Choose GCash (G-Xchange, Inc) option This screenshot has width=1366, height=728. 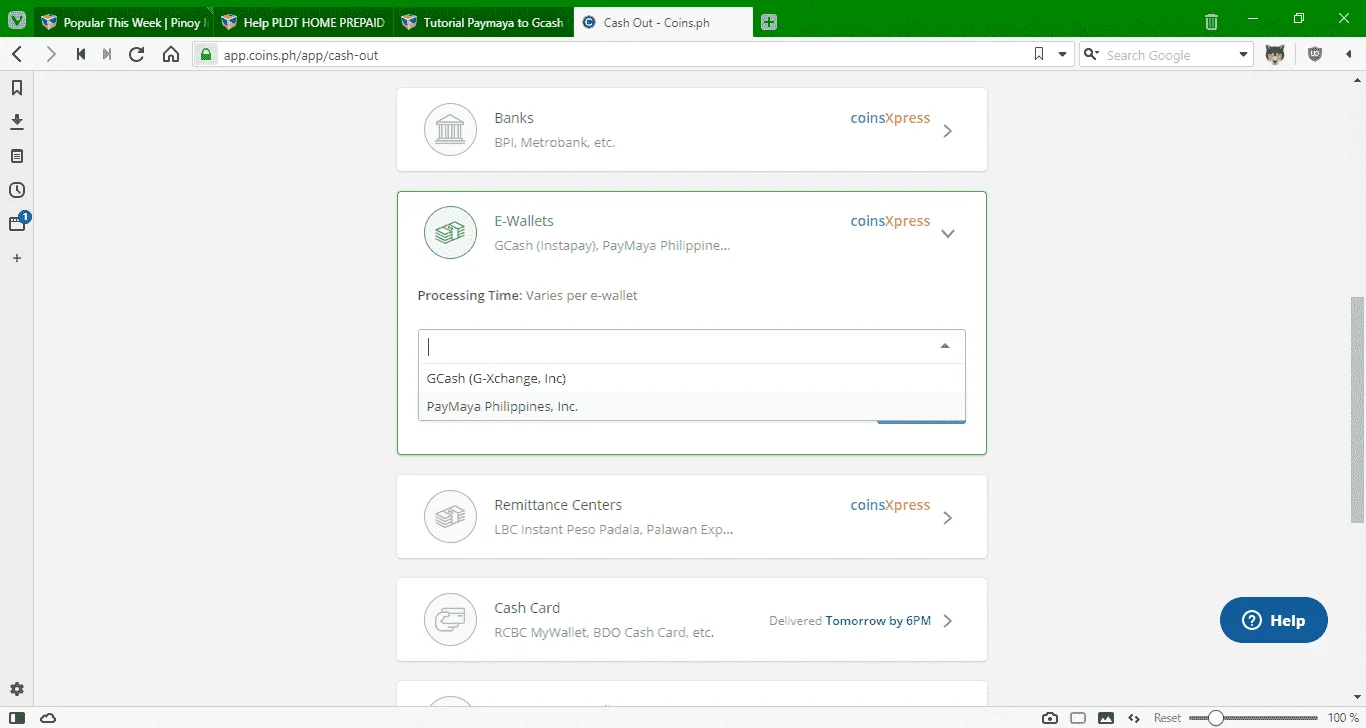point(691,378)
